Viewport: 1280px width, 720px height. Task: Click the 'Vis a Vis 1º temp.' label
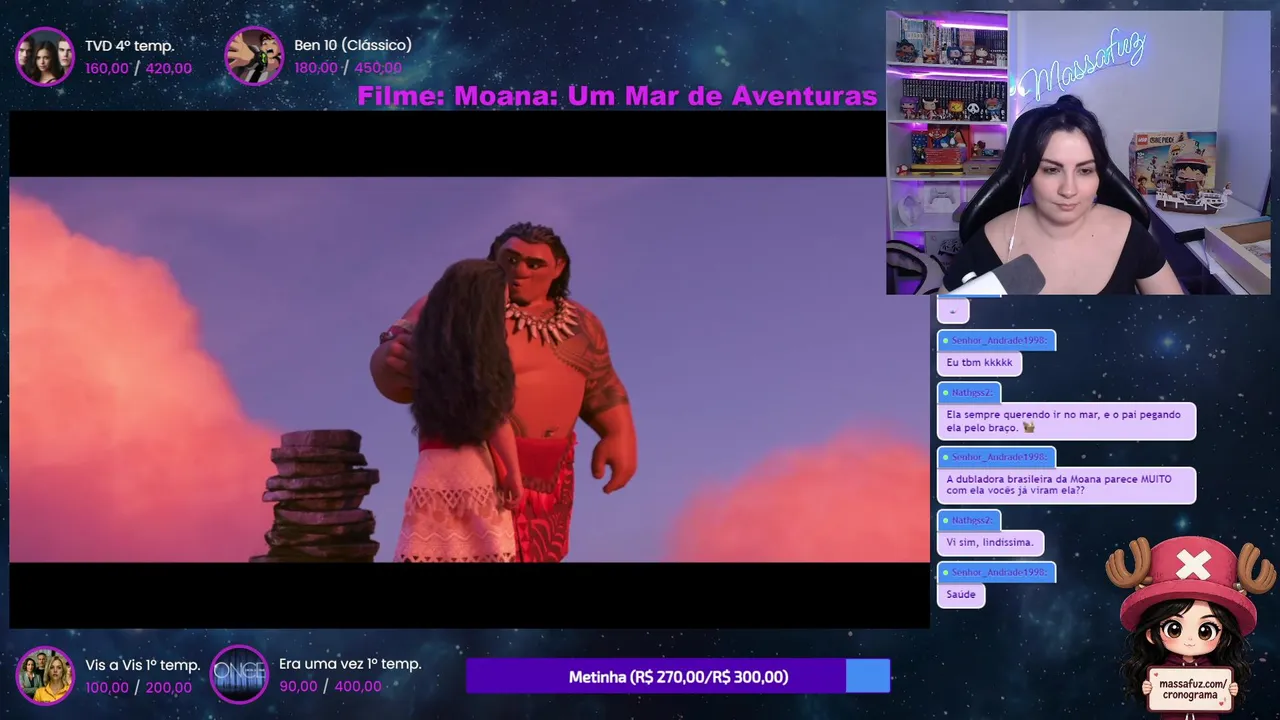[x=142, y=665]
